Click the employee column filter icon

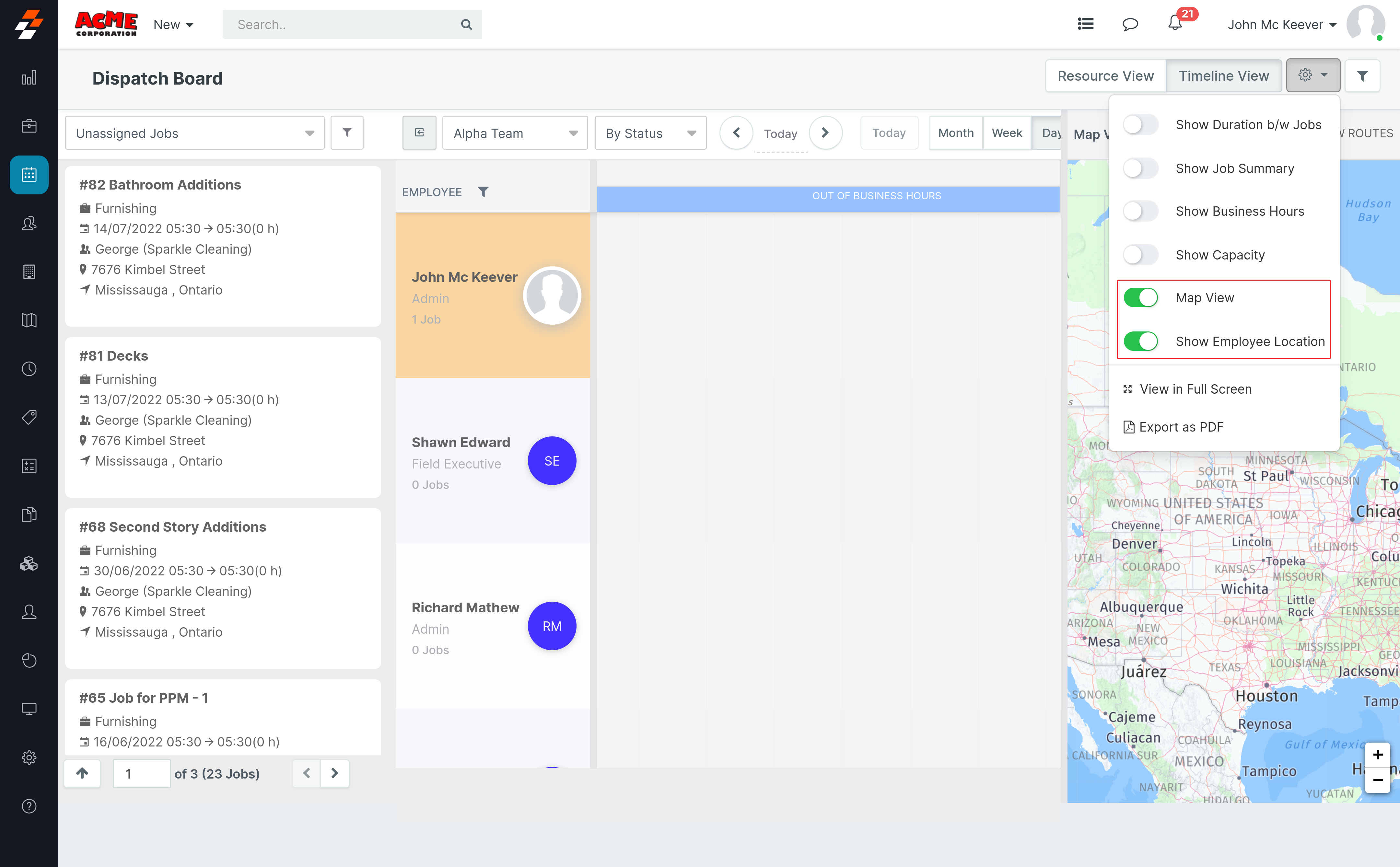click(483, 192)
